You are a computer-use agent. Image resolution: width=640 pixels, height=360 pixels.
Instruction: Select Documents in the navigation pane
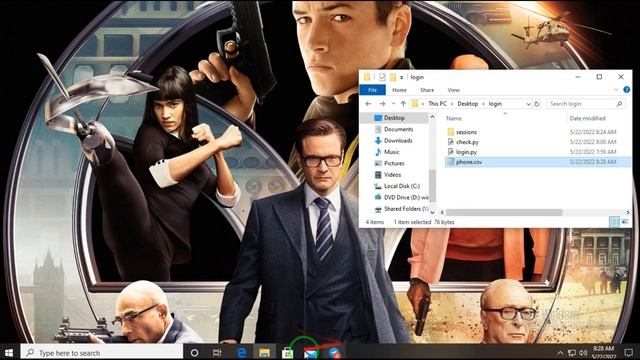[x=398, y=129]
